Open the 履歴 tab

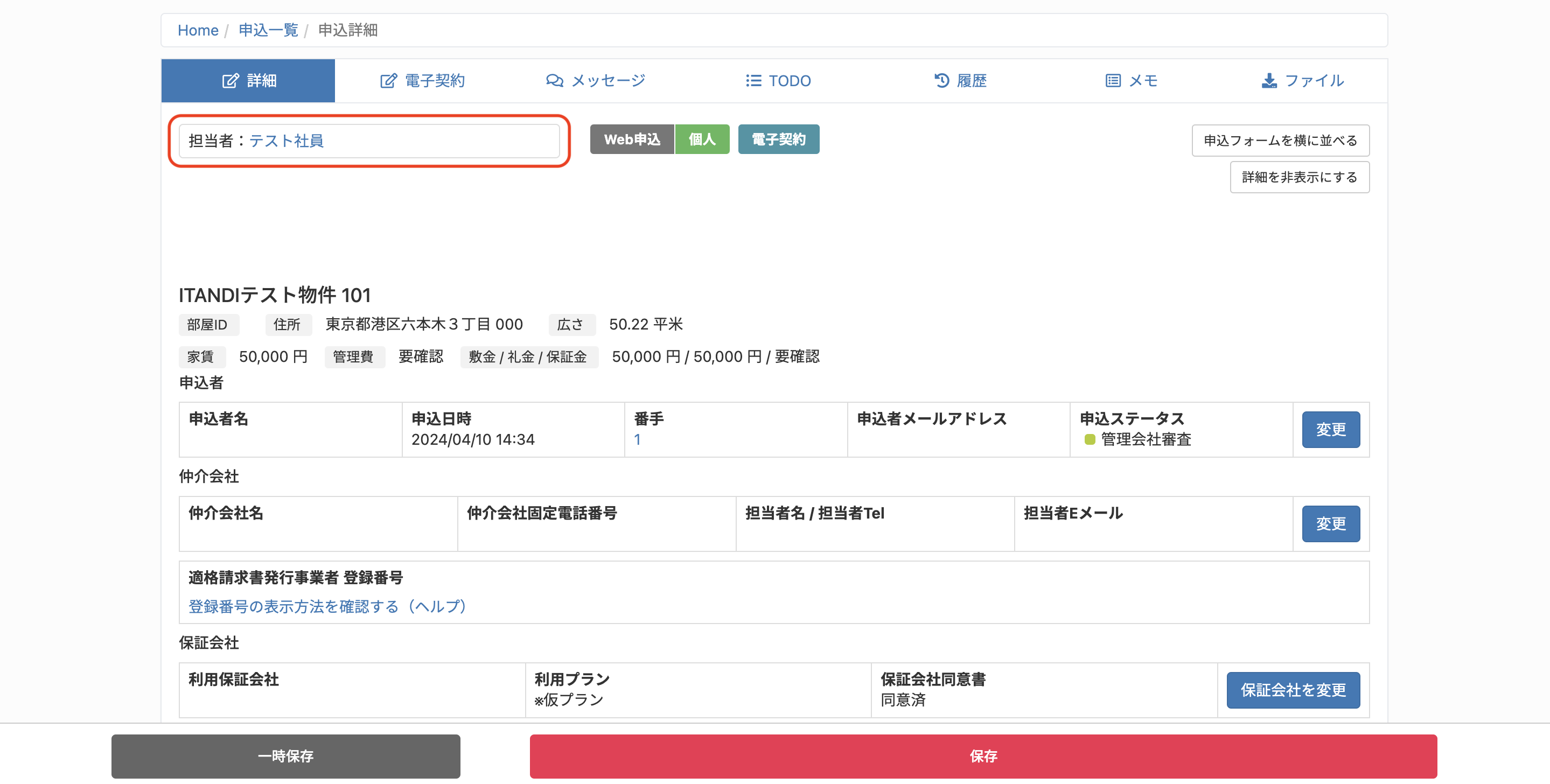pyautogui.click(x=960, y=81)
